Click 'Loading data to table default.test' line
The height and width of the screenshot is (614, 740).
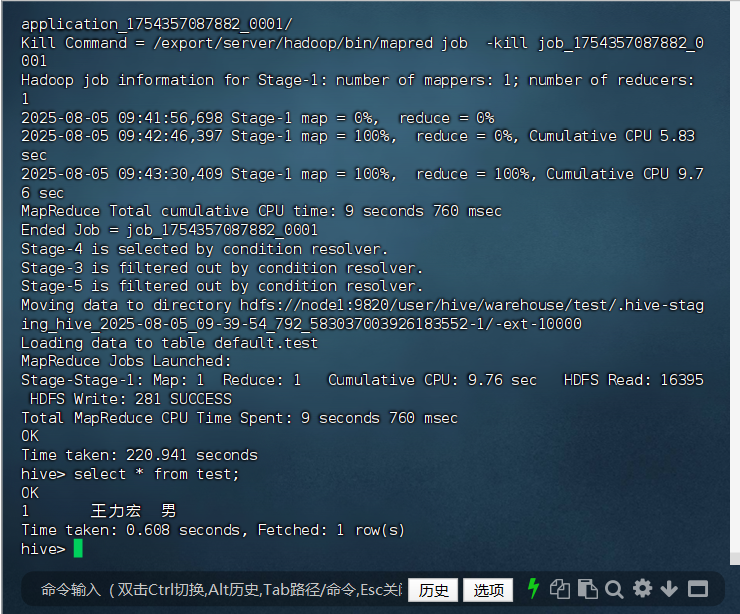(x=169, y=343)
